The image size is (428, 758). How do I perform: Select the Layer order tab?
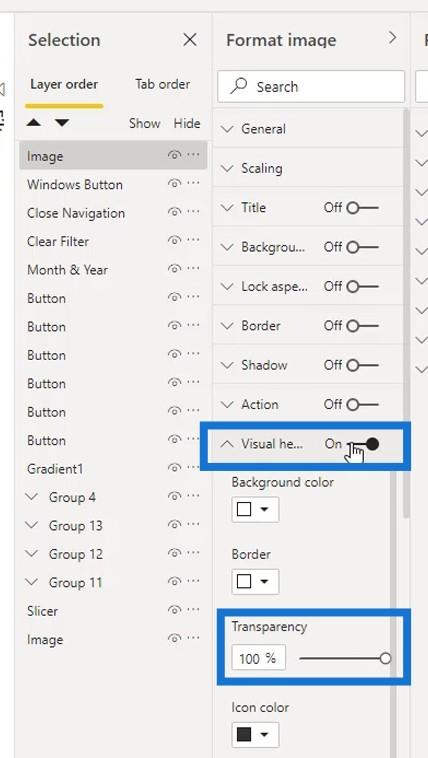pos(64,84)
